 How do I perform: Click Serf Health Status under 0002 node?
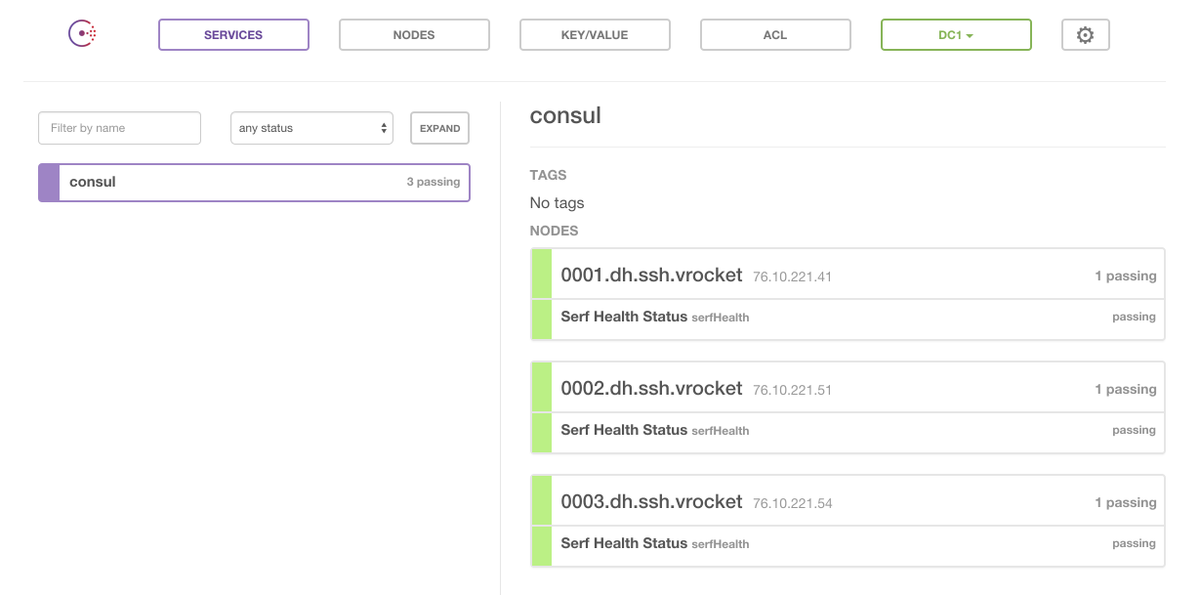[624, 430]
